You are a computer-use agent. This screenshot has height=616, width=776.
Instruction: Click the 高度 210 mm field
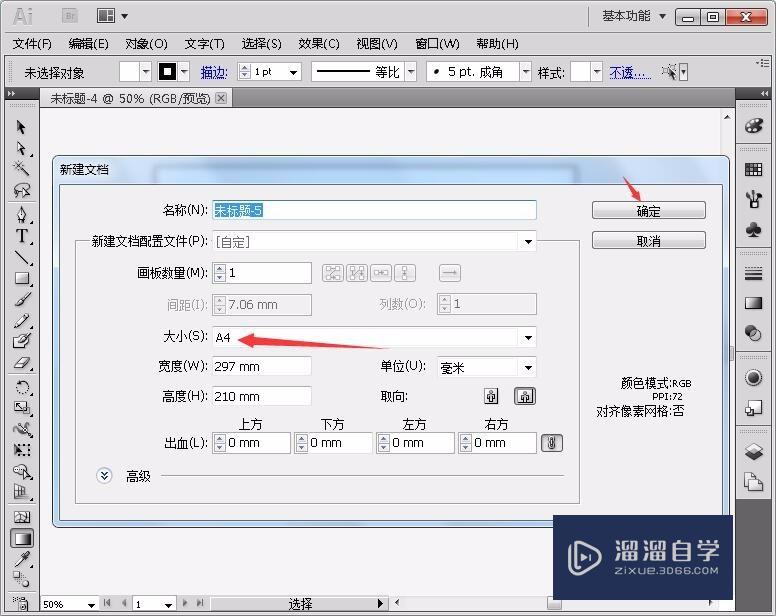tap(262, 396)
